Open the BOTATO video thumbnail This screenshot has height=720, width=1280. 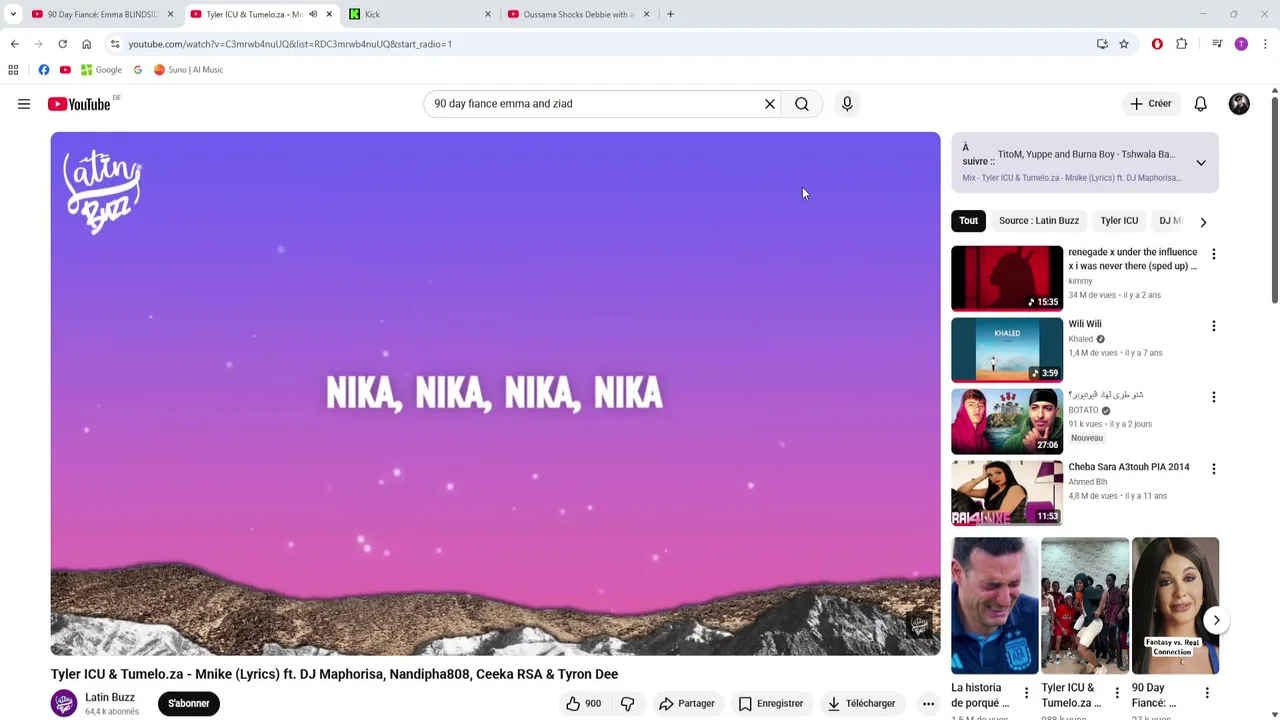1007,421
